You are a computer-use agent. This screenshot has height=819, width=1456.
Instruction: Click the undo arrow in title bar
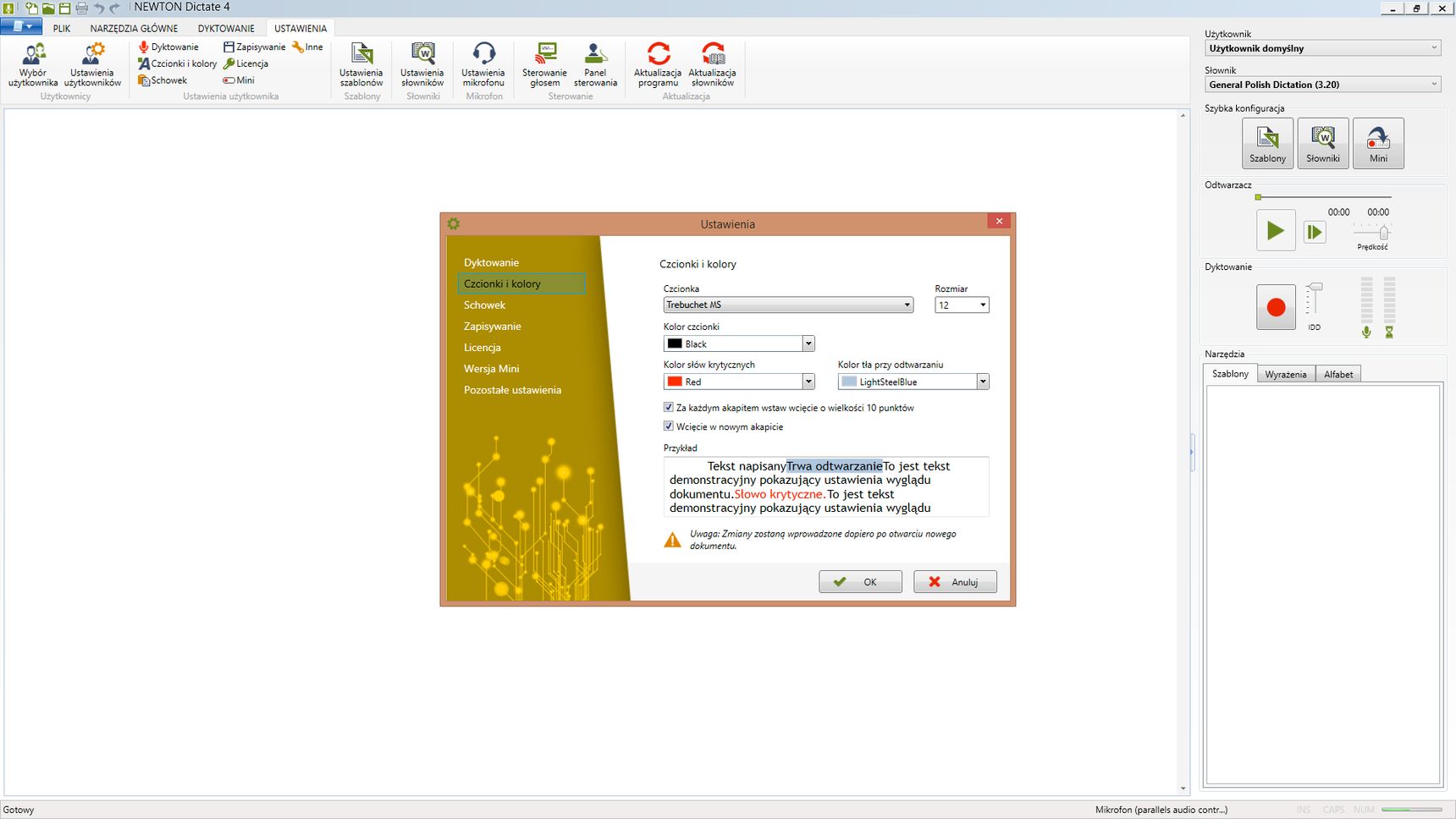click(x=98, y=8)
